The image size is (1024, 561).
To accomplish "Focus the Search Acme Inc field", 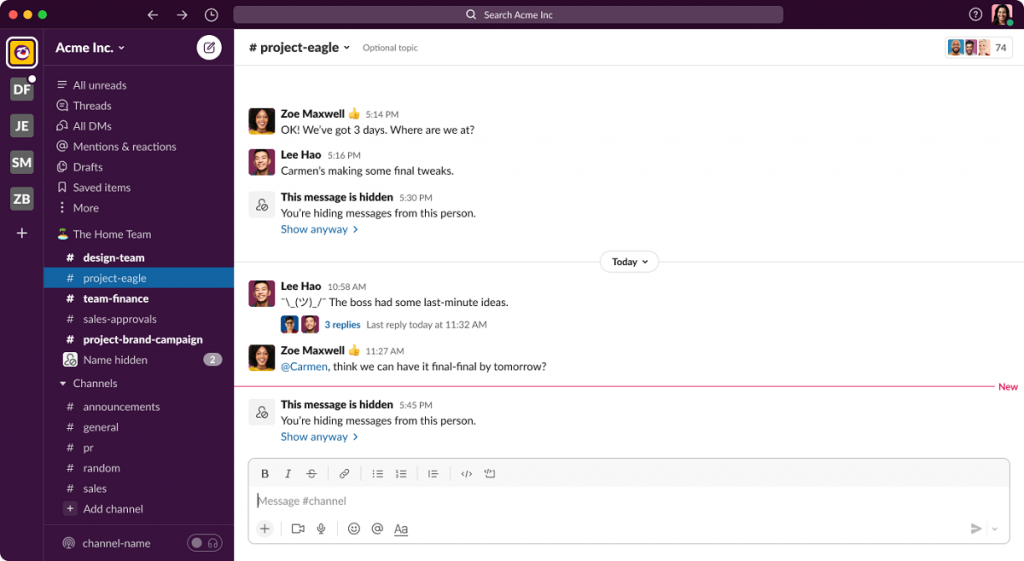I will 508,14.
